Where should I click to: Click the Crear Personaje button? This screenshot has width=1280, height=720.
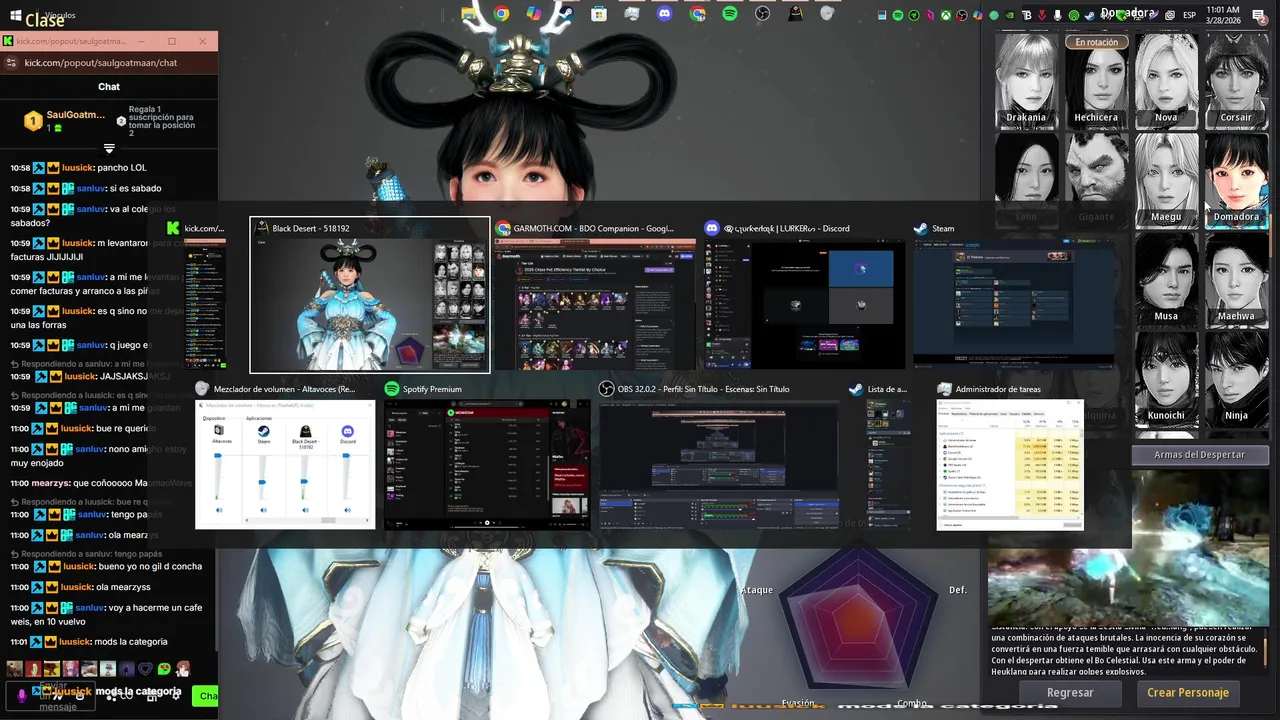[x=1188, y=692]
